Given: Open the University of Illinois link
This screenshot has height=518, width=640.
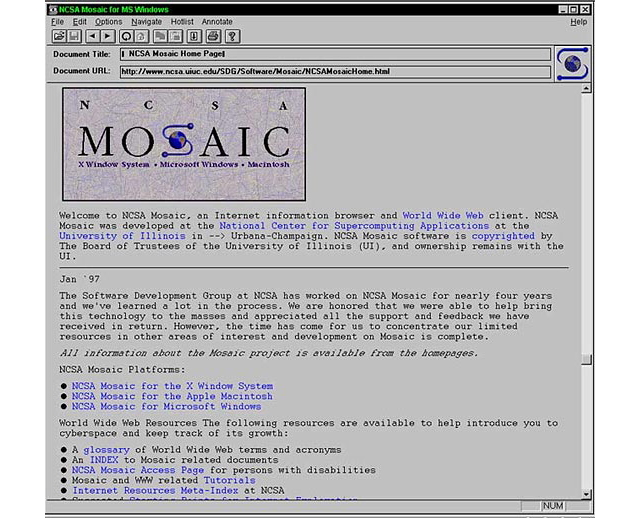Looking at the screenshot, I should [122, 236].
